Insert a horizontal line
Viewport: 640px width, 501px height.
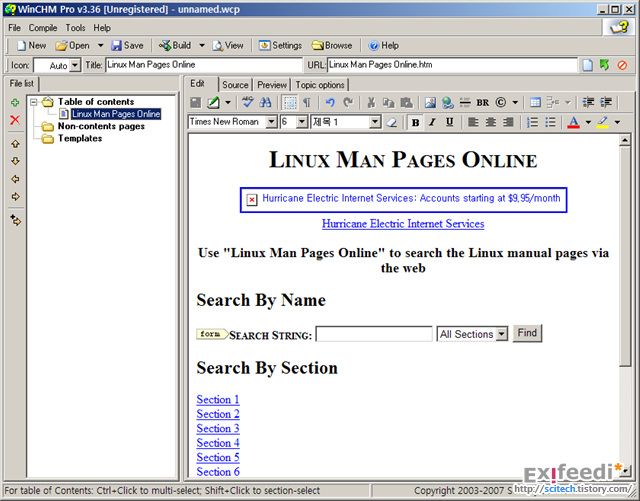pyautogui.click(x=465, y=102)
